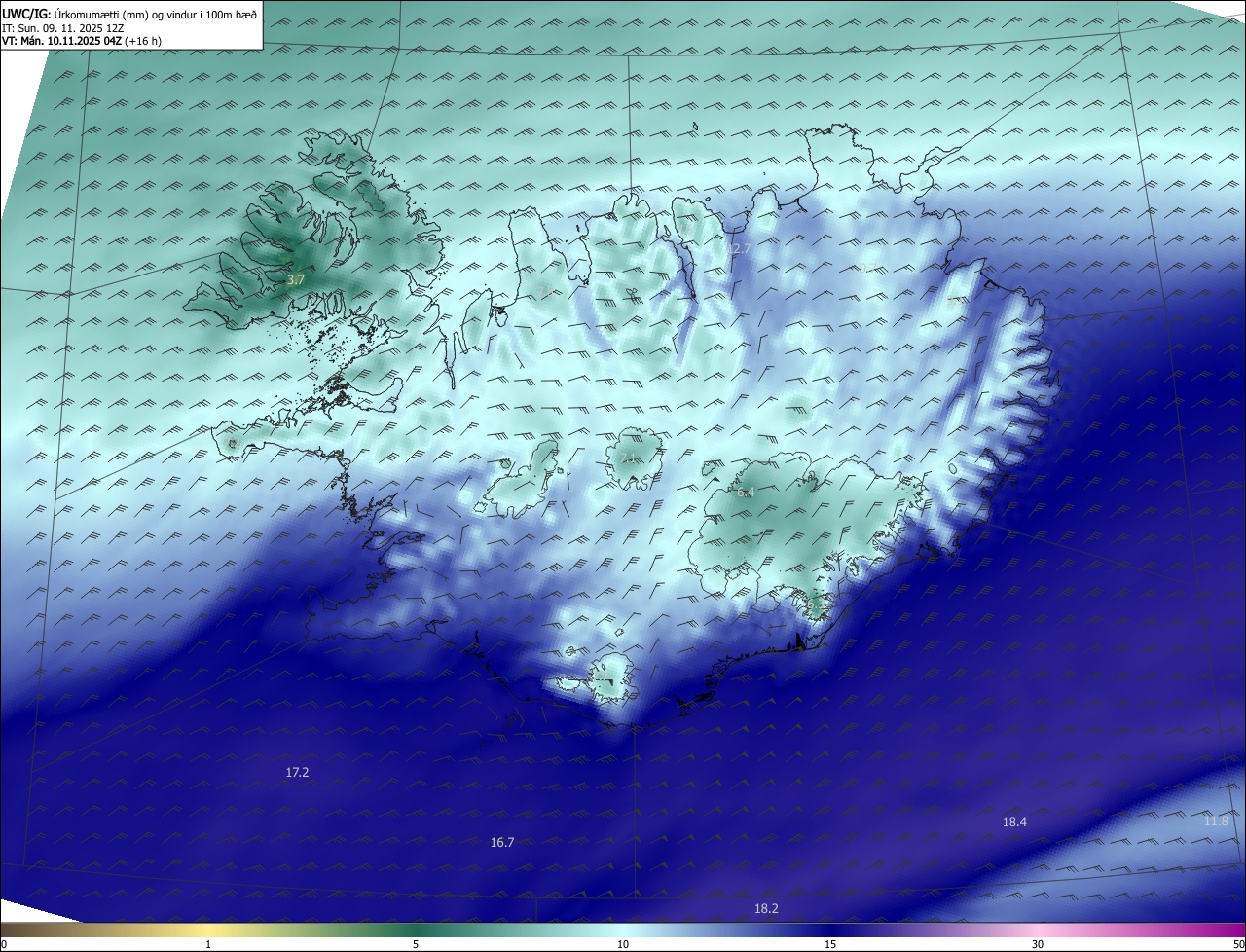
Task: Click the 6.4 value on the glacier
Action: tap(745, 493)
